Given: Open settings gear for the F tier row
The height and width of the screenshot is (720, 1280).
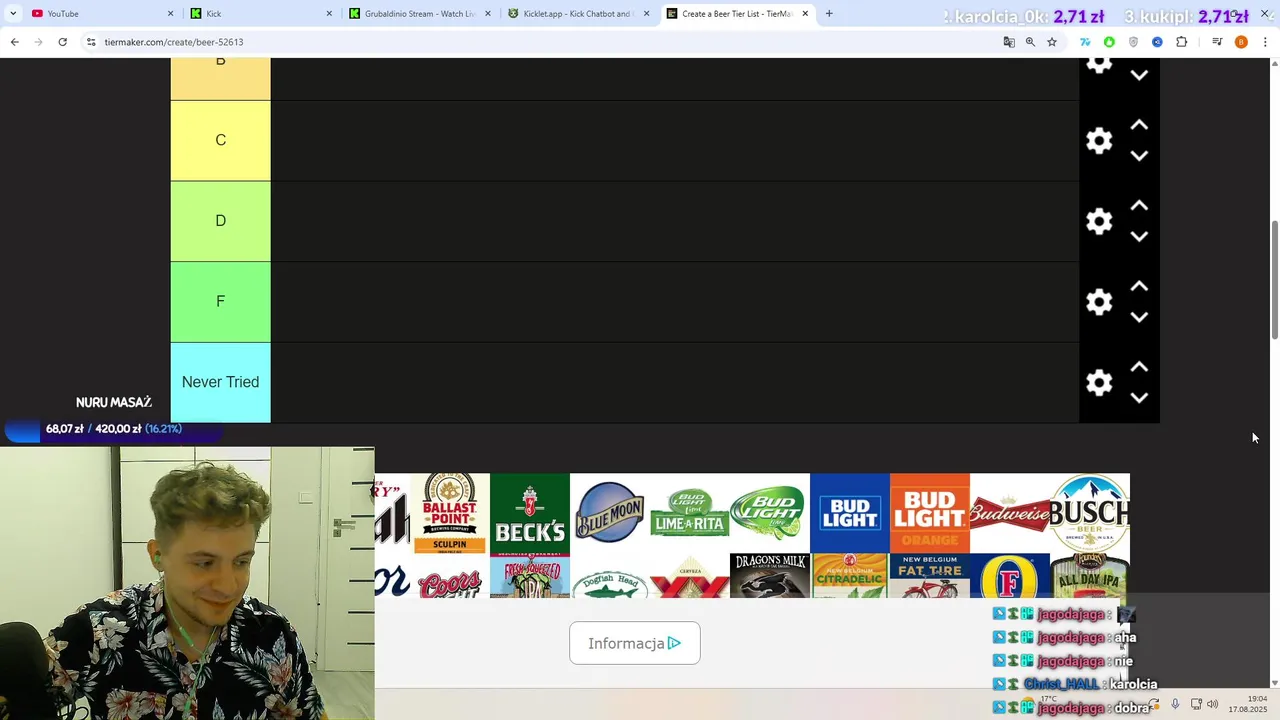Looking at the screenshot, I should click(1099, 302).
